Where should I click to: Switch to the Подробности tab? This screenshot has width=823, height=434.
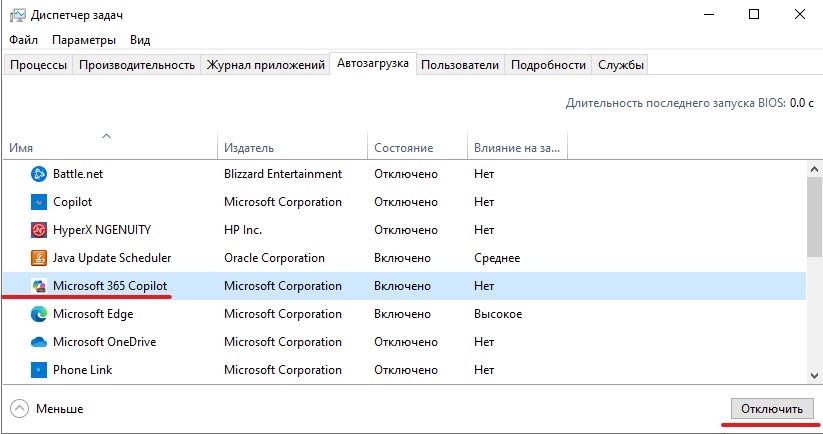click(548, 65)
